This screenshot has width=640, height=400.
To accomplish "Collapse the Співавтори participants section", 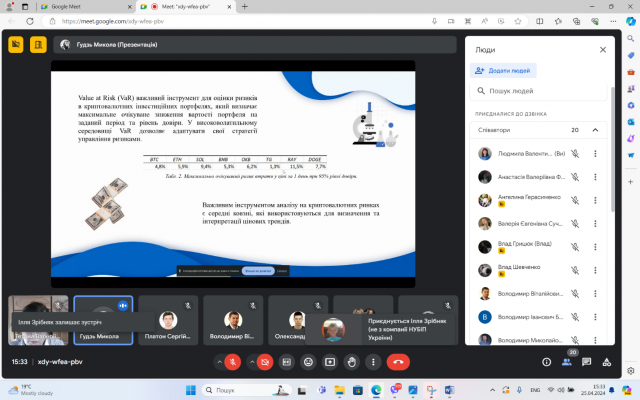I will click(x=595, y=130).
